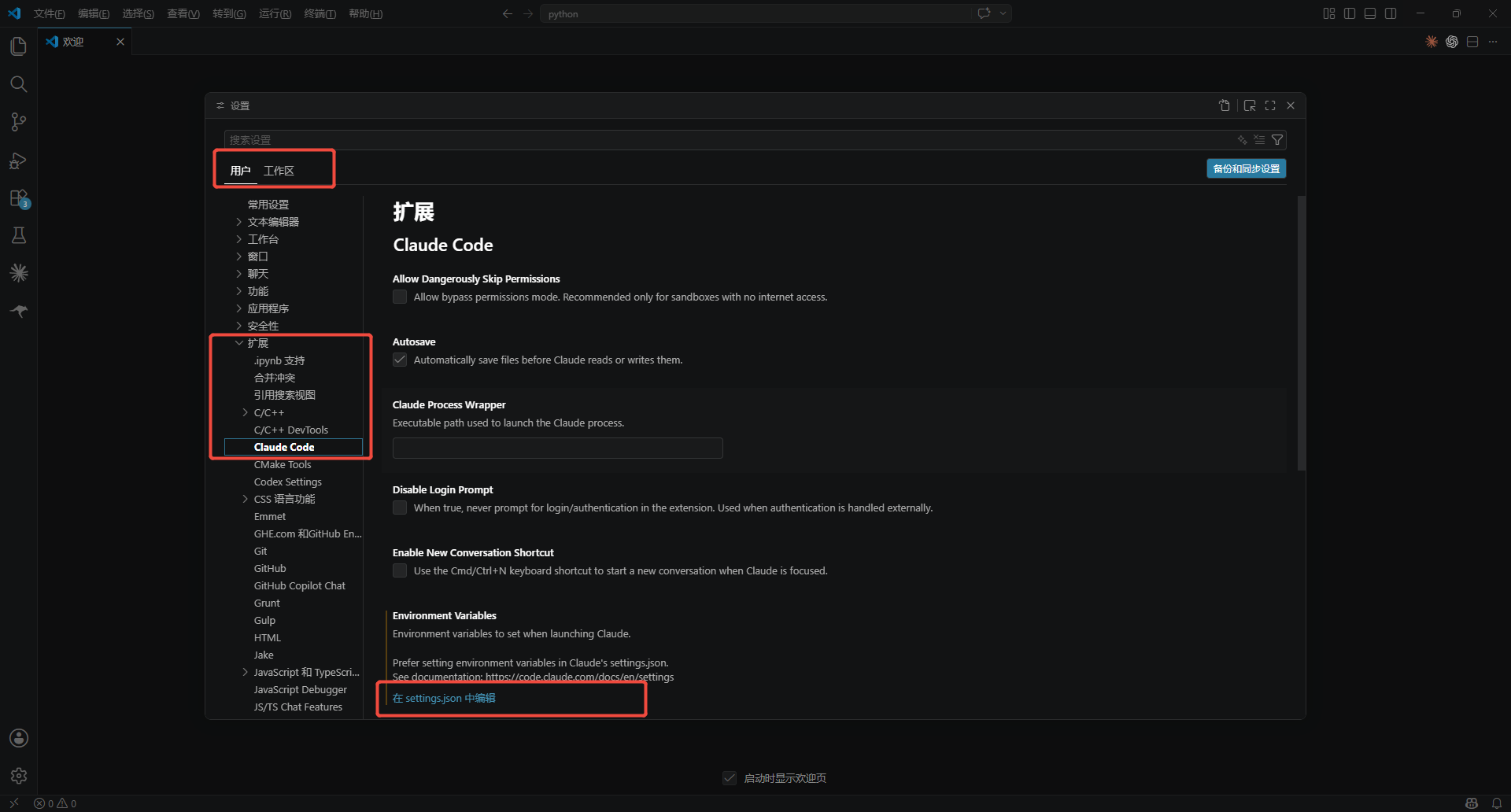
Task: Click the ChatGPT Codex icon in editor actions
Action: click(x=1452, y=42)
